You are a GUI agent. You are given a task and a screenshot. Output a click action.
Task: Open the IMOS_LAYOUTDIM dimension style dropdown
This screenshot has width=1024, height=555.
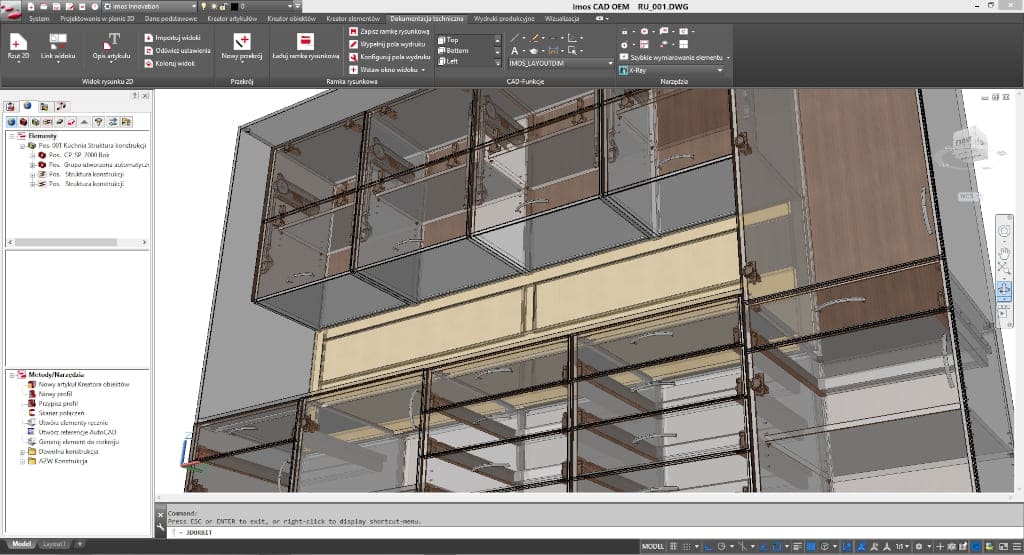(x=610, y=63)
